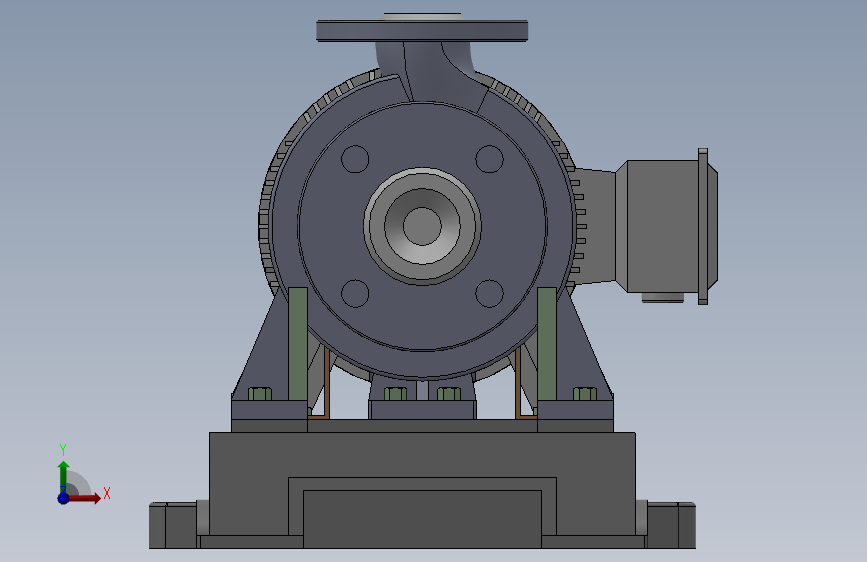Select the motor terminal box body
Viewport: 867px width, 562px height.
point(662,226)
